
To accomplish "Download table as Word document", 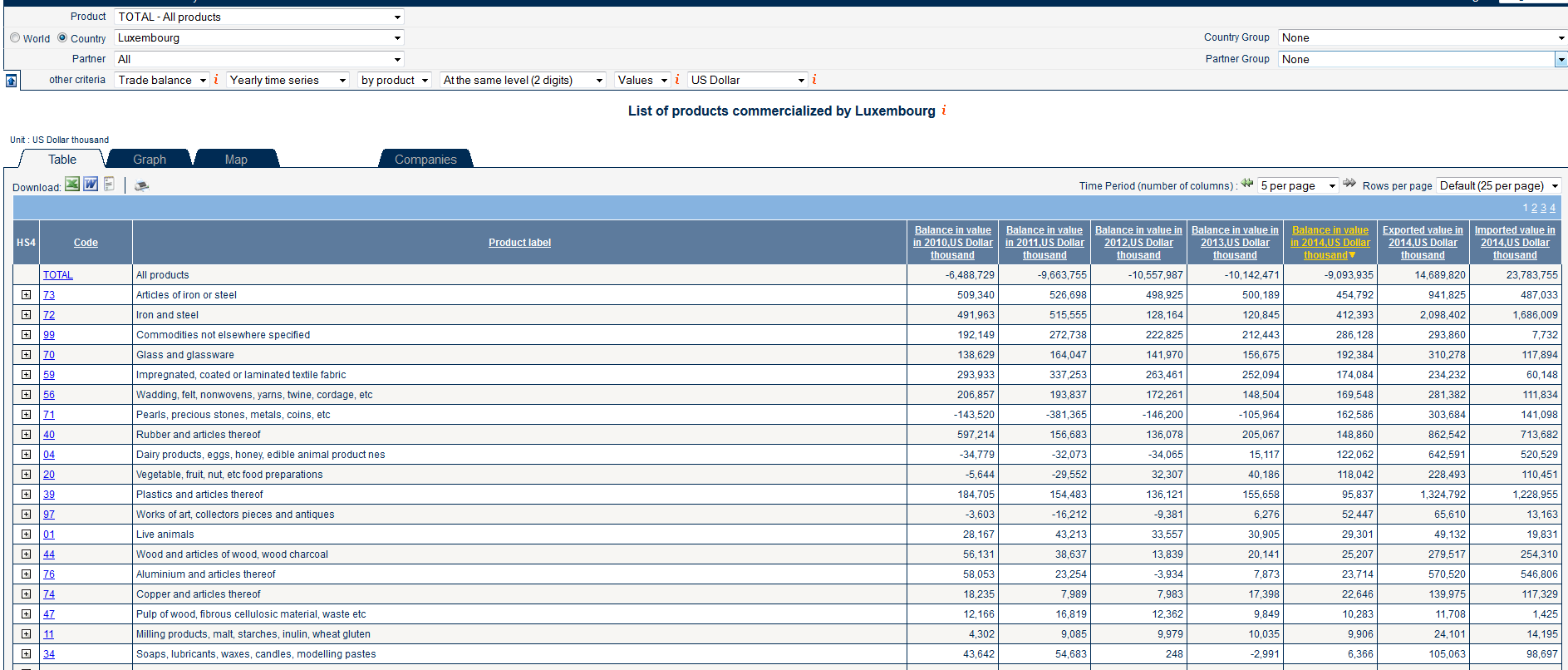I will tap(91, 185).
